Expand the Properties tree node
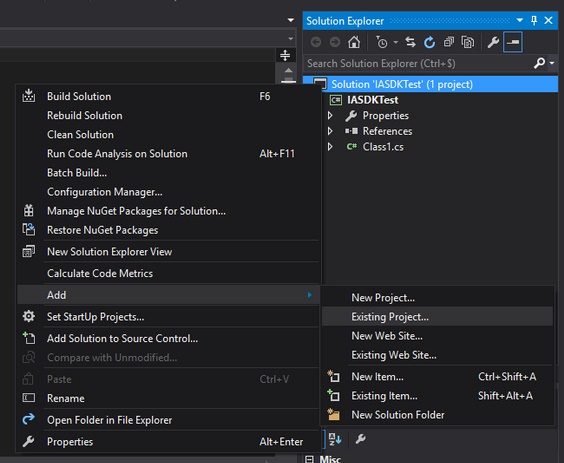Image resolution: width=564 pixels, height=463 pixels. pyautogui.click(x=330, y=115)
